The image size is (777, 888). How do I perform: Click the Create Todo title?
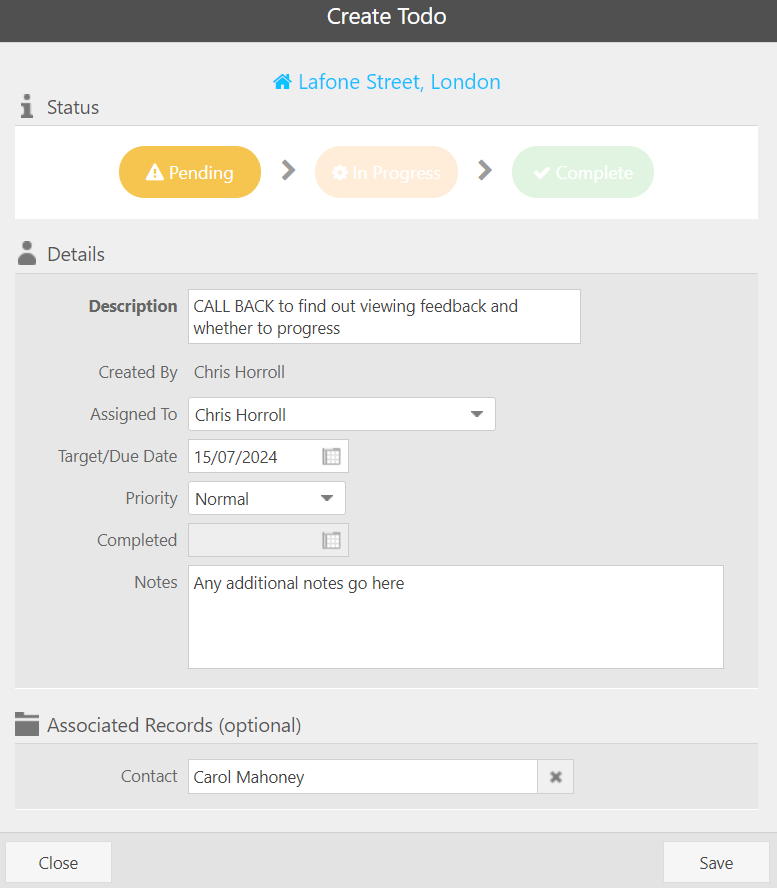(387, 16)
